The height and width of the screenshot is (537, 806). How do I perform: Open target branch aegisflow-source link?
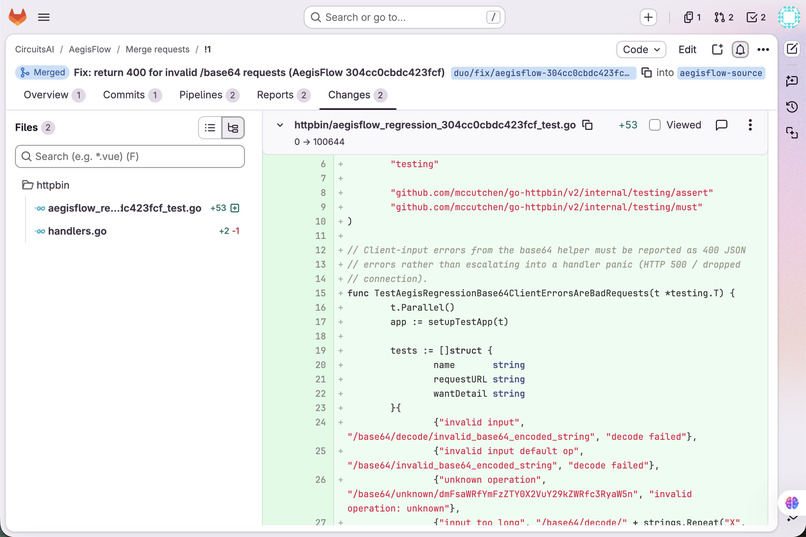721,73
